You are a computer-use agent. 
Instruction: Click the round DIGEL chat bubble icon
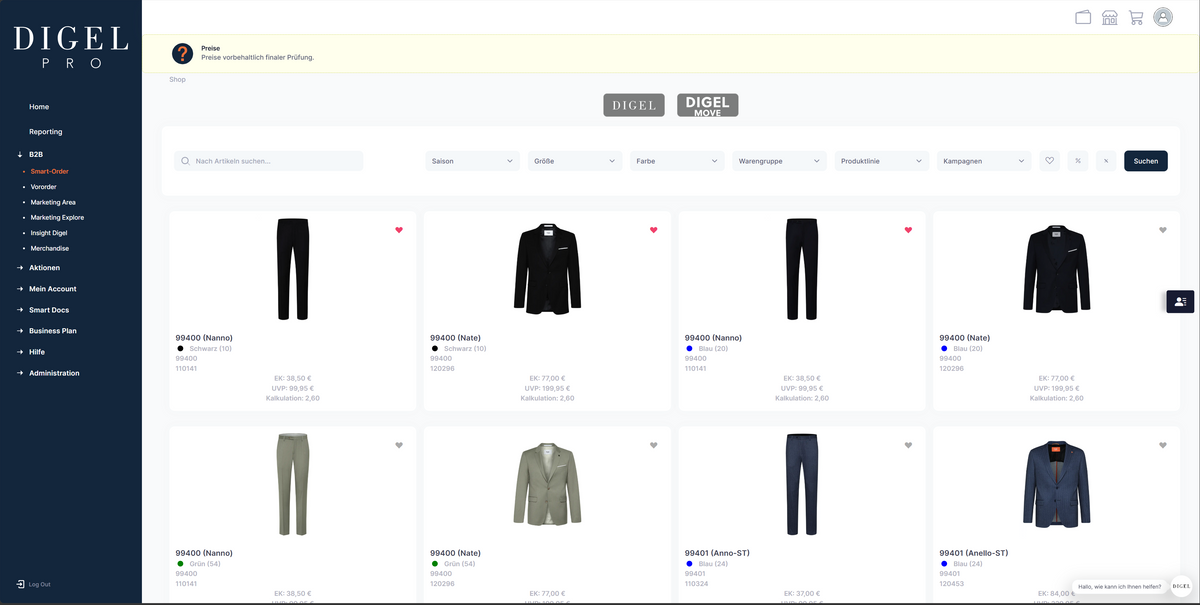click(x=1181, y=587)
